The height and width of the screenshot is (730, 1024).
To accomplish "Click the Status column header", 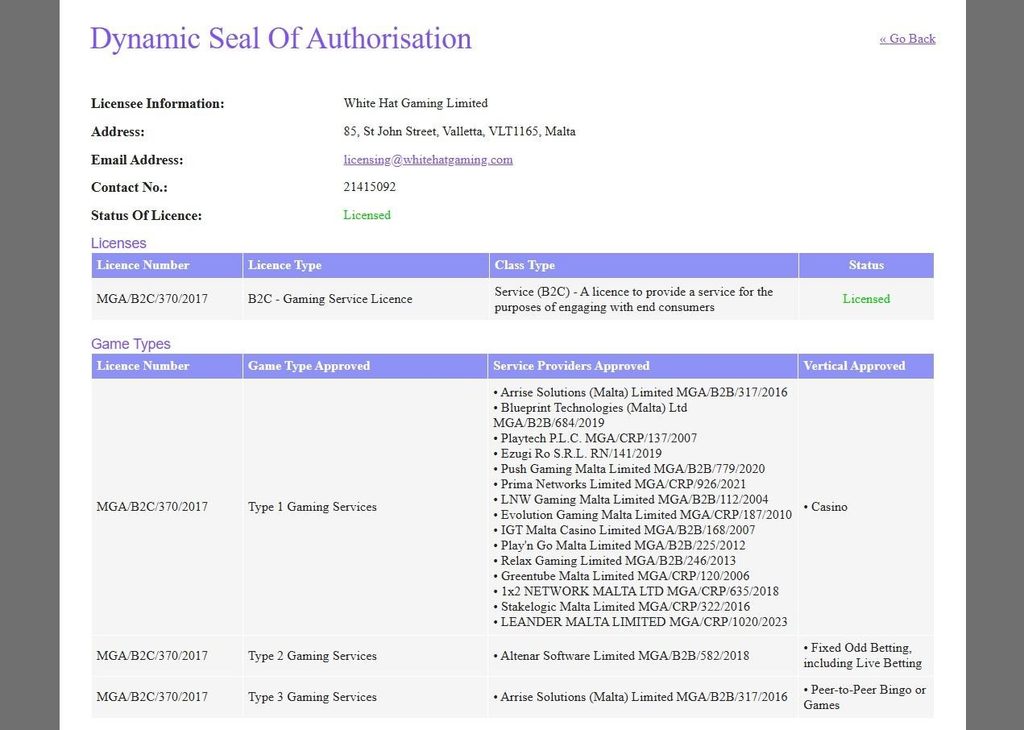I will (866, 265).
